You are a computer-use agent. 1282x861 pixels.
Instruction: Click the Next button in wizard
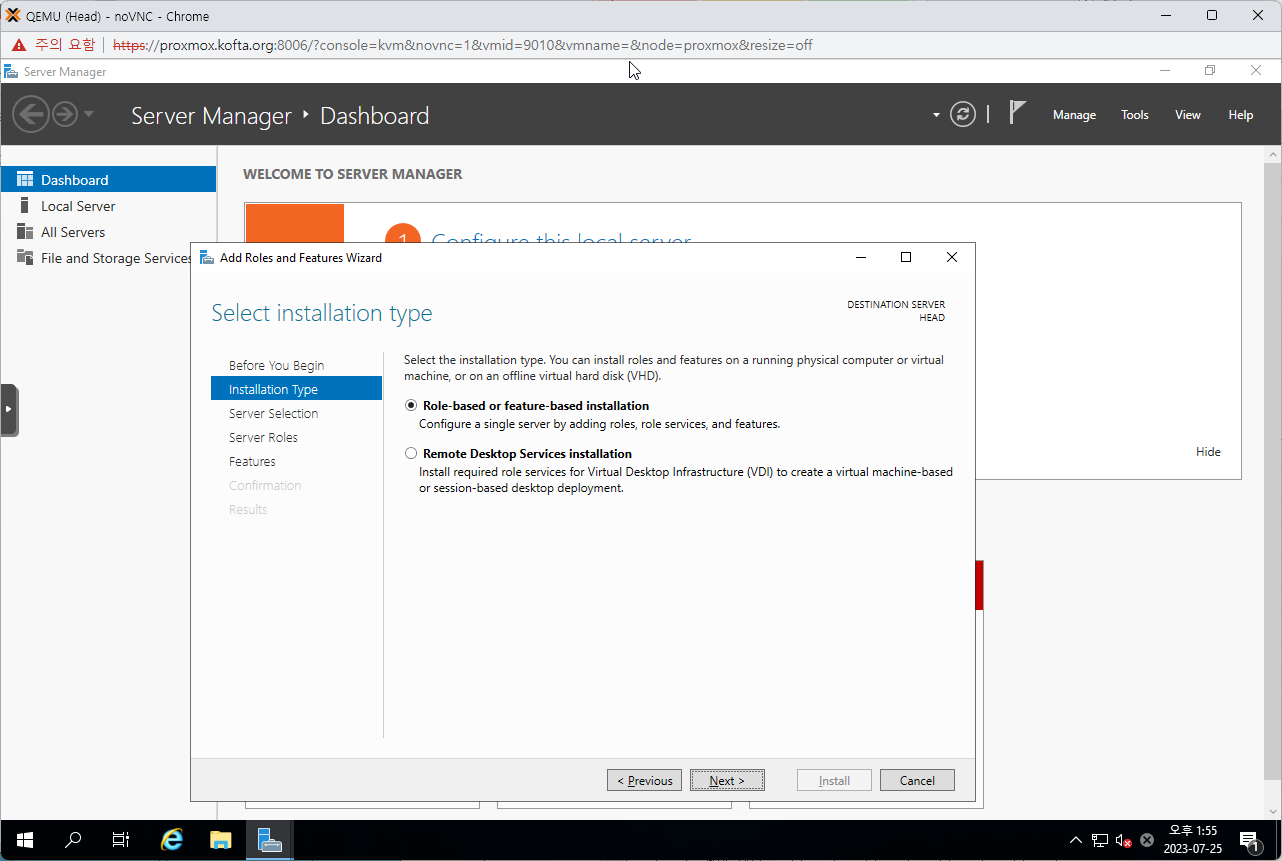[727, 781]
